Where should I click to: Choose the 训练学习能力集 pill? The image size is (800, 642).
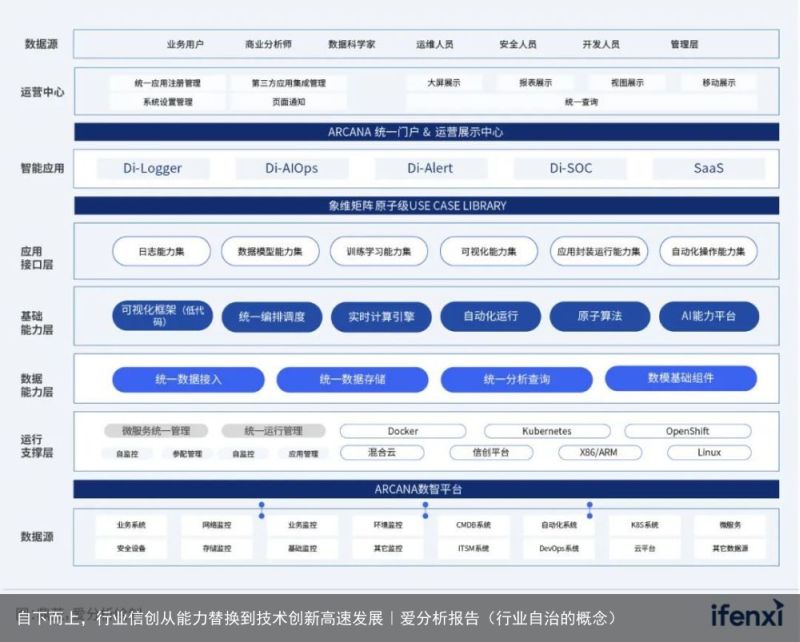(379, 251)
